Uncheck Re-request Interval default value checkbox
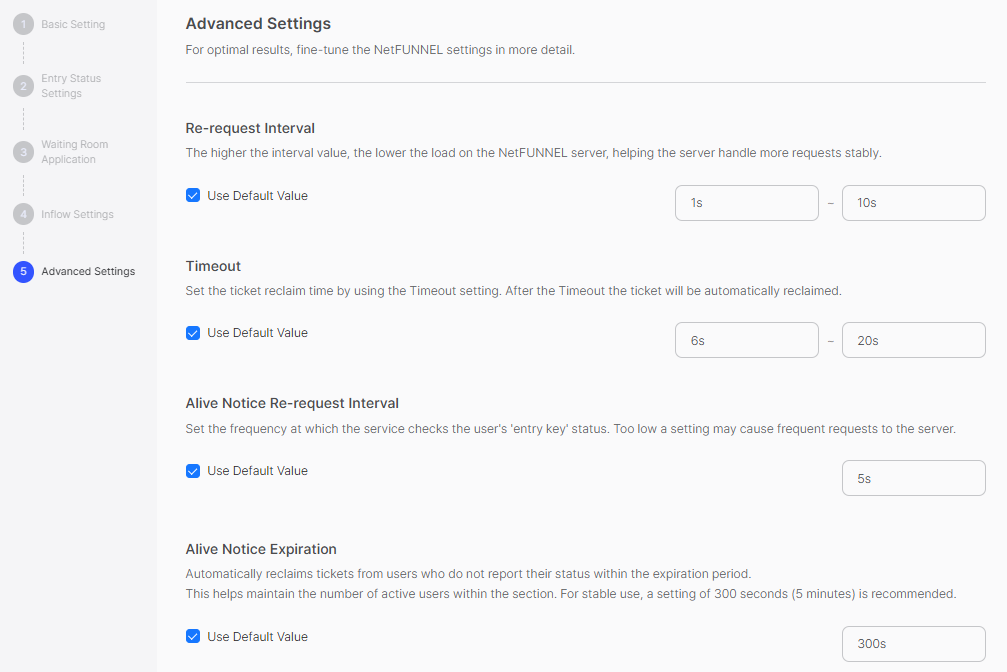 (193, 196)
